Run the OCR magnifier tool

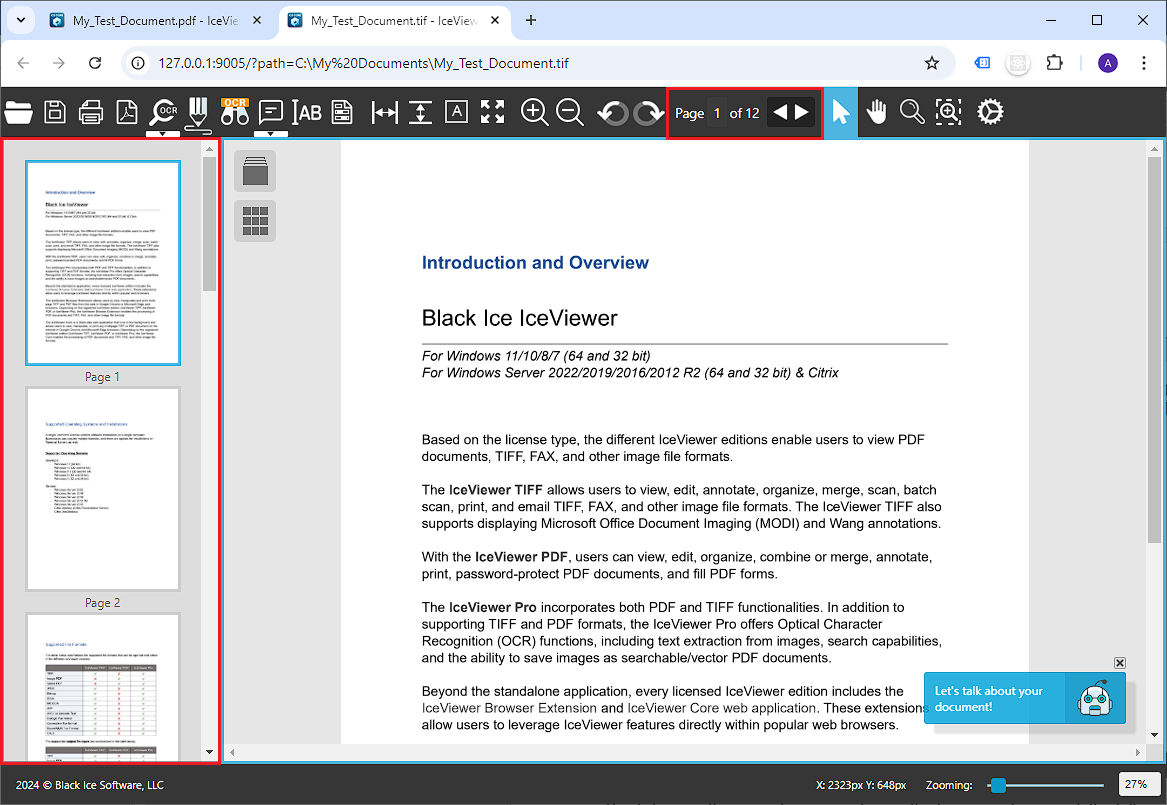163,112
